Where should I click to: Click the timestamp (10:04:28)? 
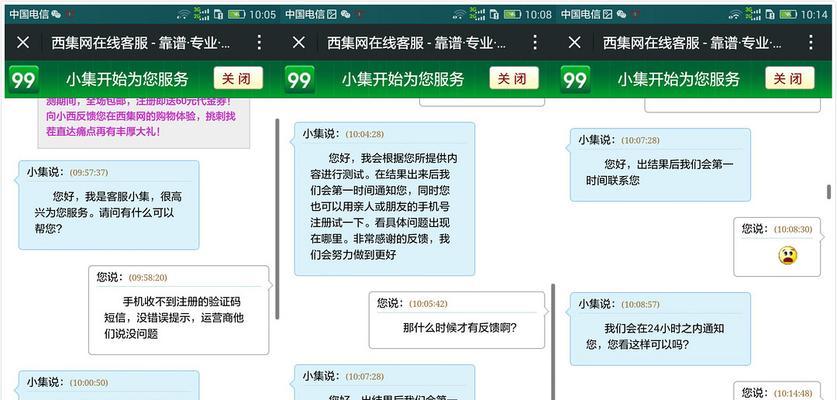365,135
